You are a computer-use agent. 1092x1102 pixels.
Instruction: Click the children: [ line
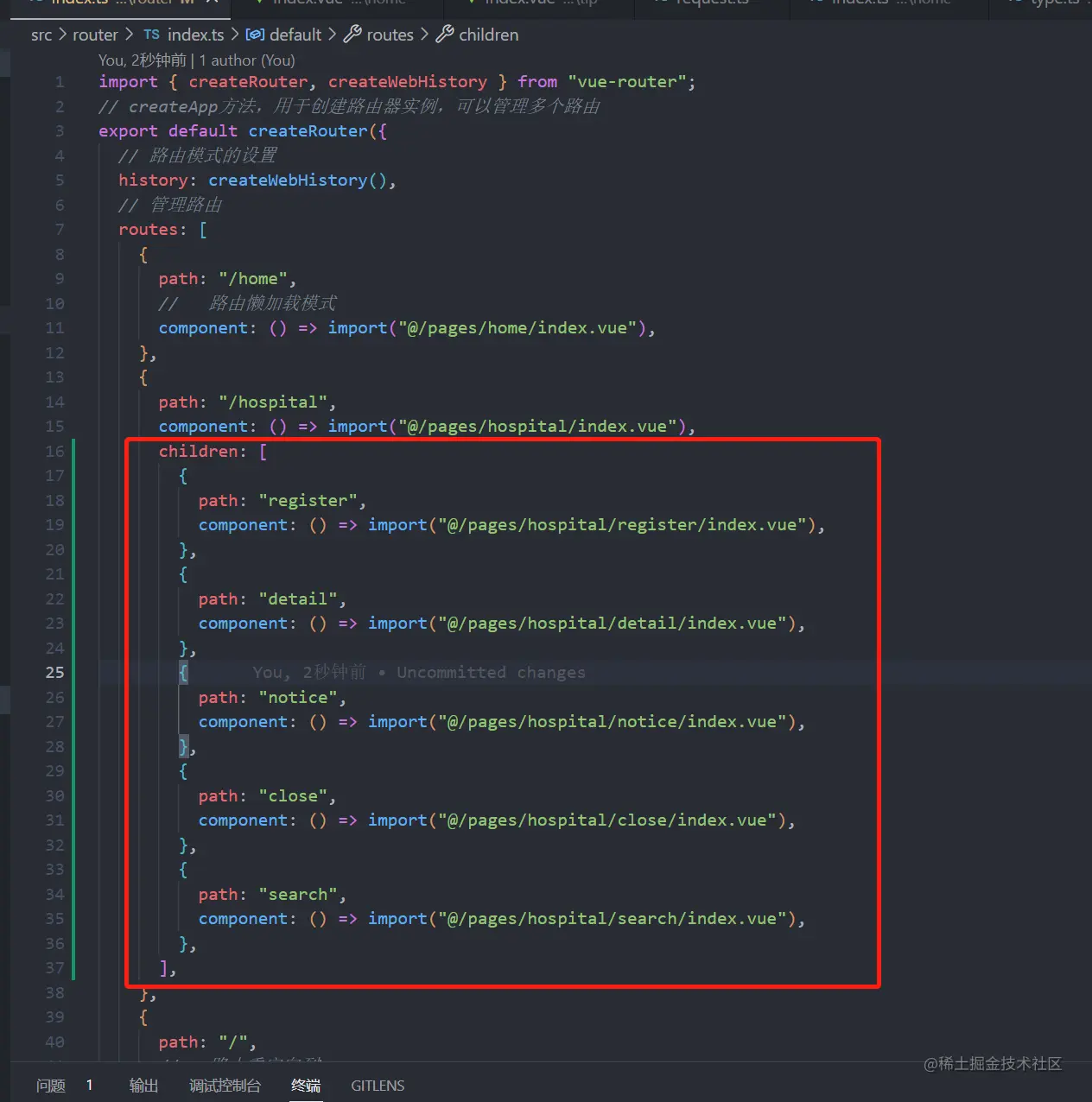click(213, 452)
